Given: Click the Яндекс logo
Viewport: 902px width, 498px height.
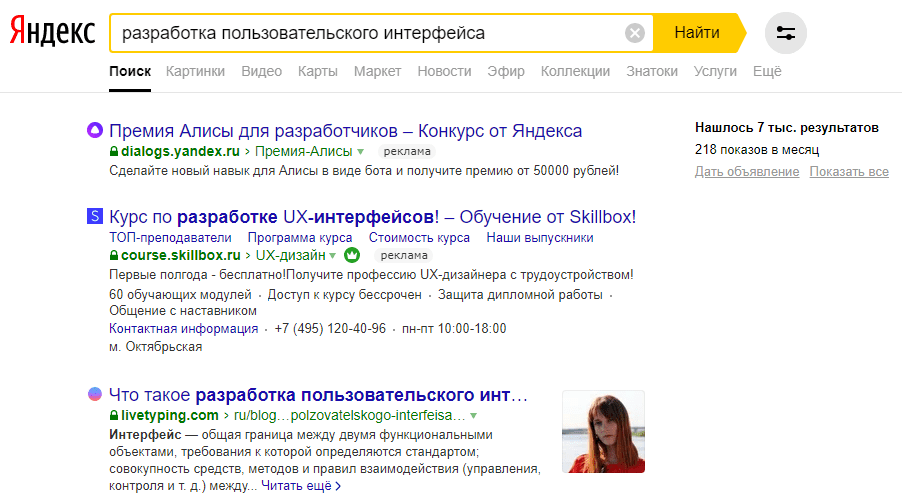Looking at the screenshot, I should coord(52,32).
